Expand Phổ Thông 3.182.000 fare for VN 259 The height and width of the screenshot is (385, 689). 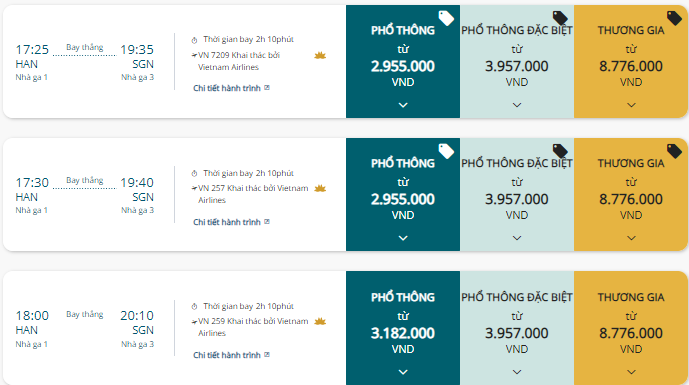403,372
